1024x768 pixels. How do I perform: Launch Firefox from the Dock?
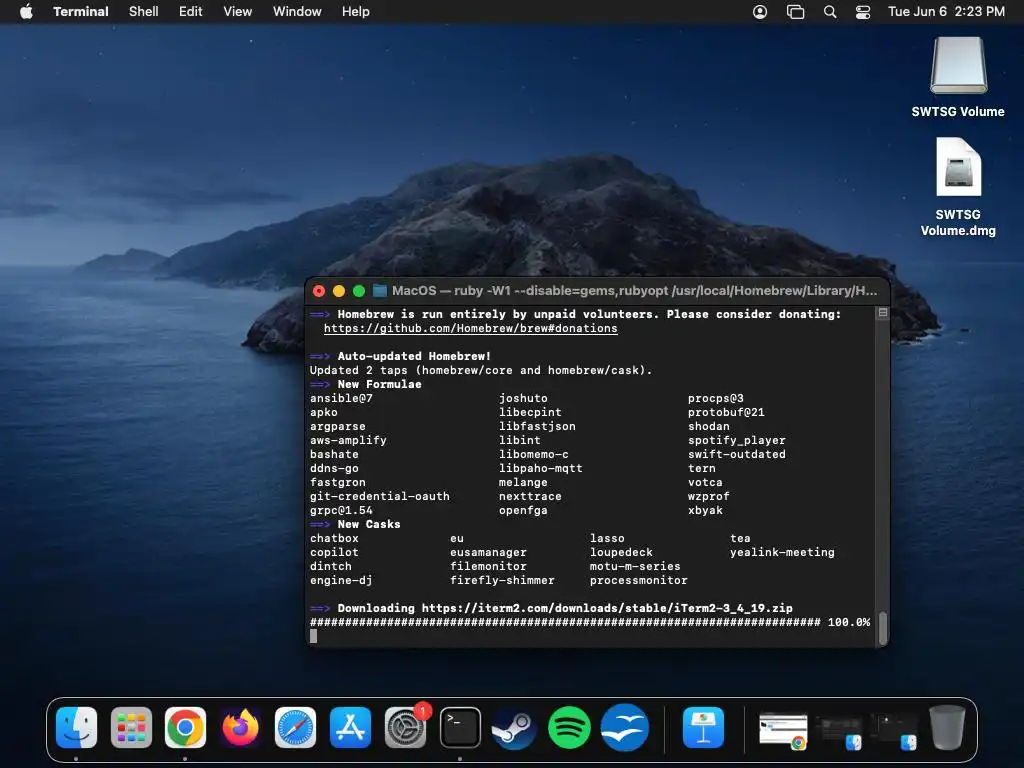(240, 728)
